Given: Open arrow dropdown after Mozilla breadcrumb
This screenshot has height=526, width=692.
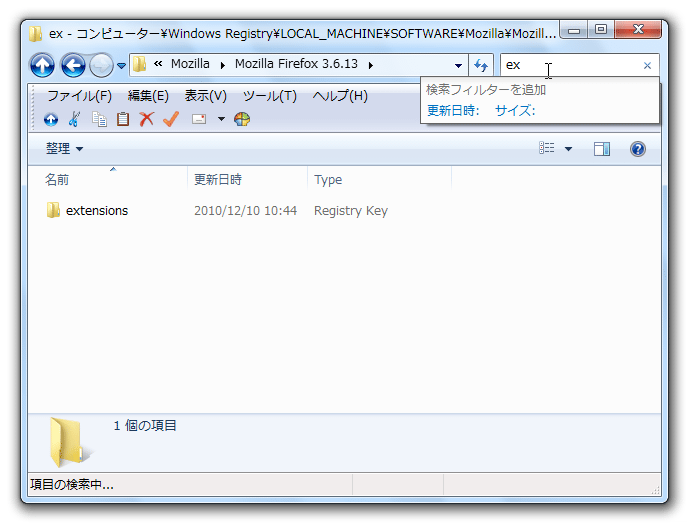Looking at the screenshot, I should [x=223, y=65].
